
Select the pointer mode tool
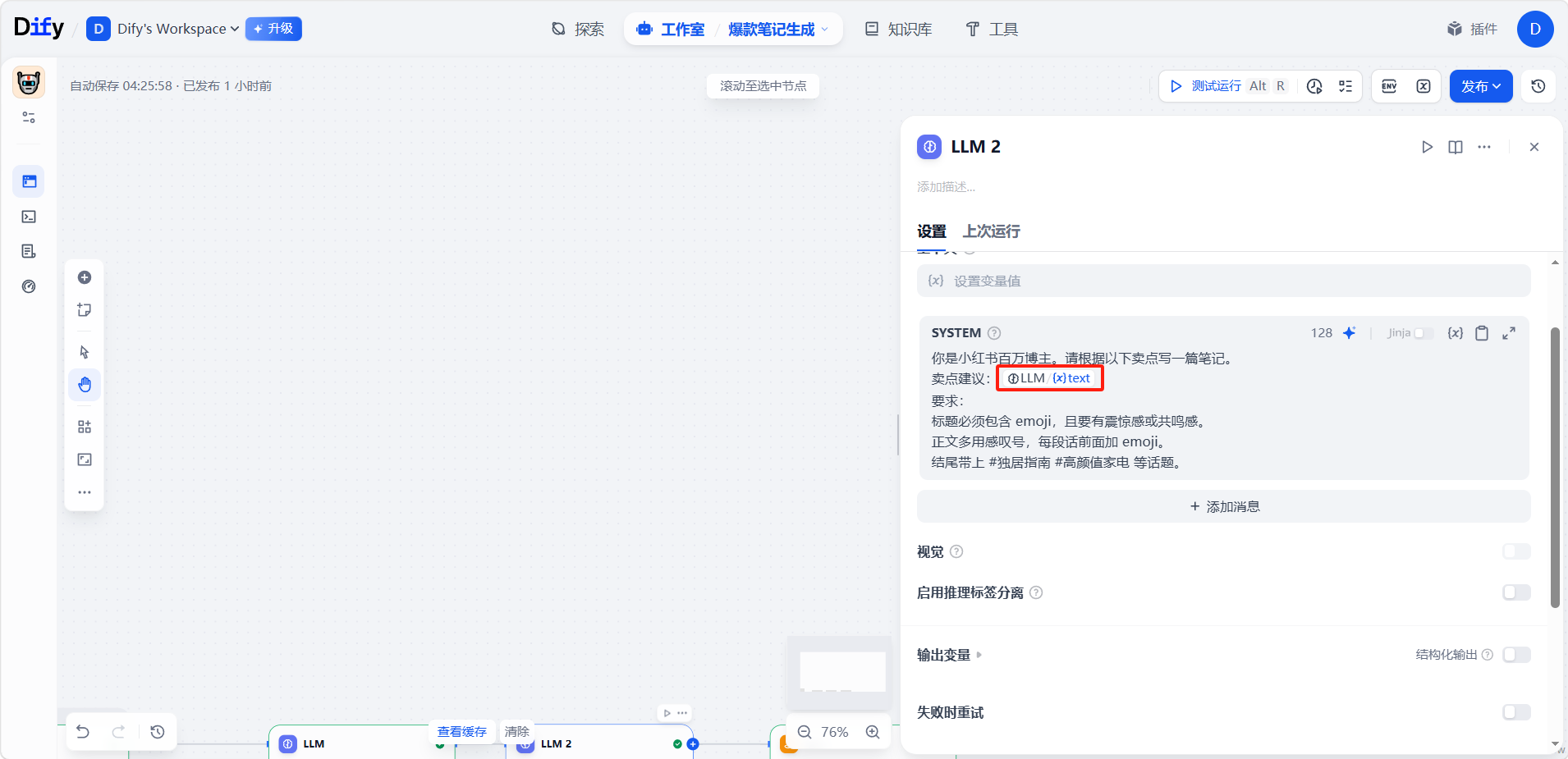click(85, 352)
